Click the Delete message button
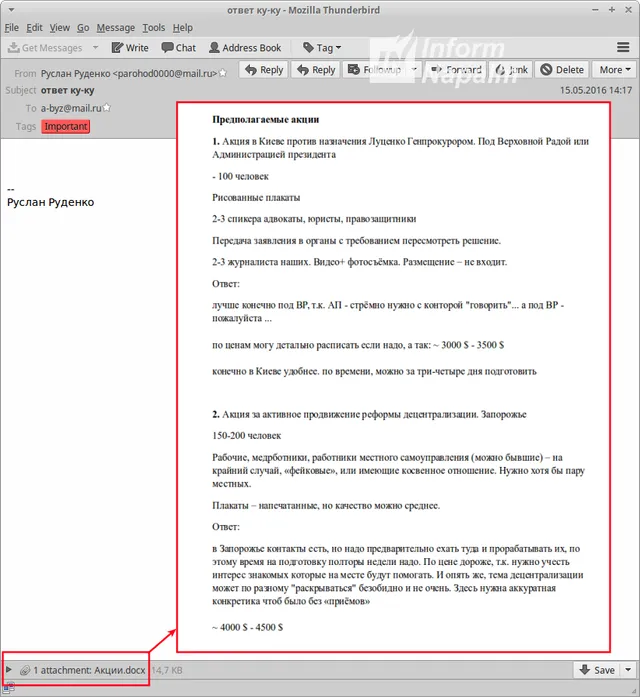This screenshot has width=640, height=697. (x=562, y=70)
